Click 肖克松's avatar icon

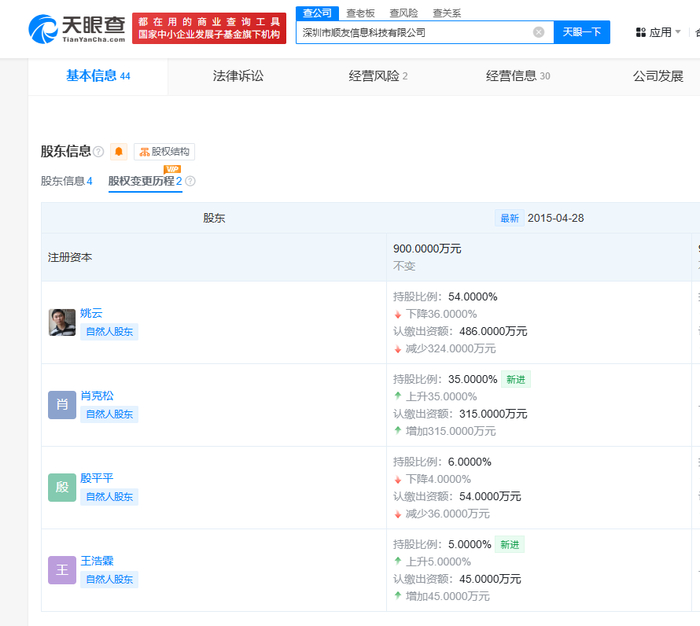pos(62,405)
